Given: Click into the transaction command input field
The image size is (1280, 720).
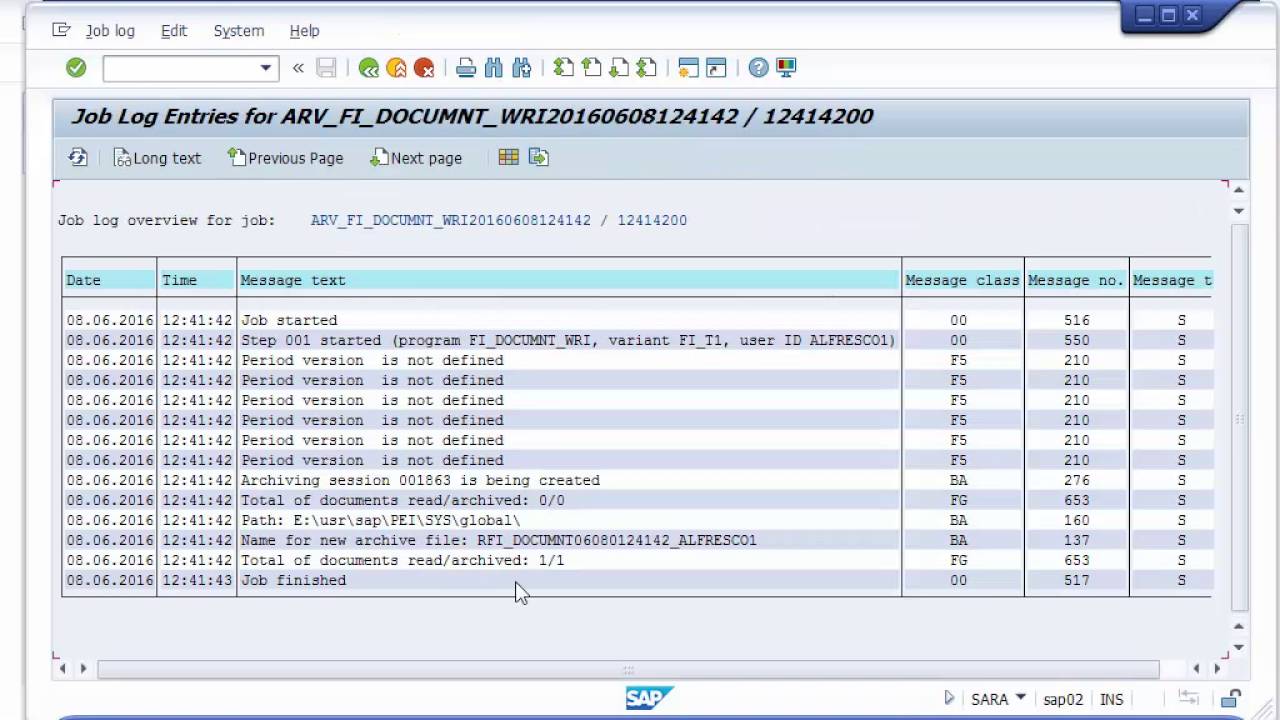Looking at the screenshot, I should (x=180, y=68).
